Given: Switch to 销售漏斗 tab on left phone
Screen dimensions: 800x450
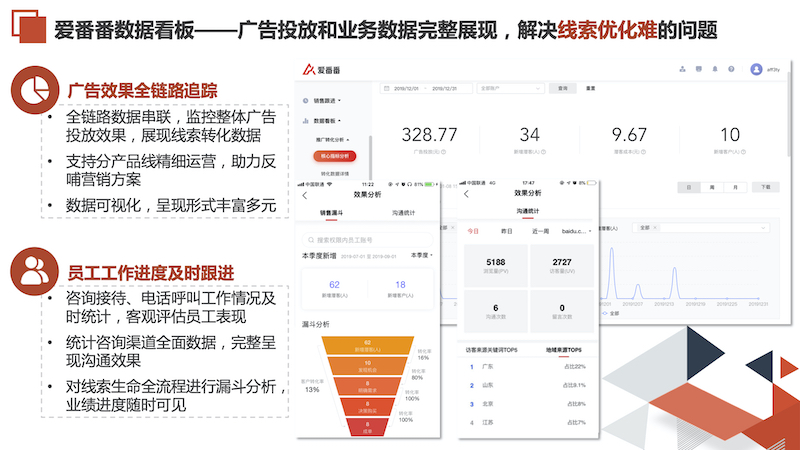Looking at the screenshot, I should tap(331, 213).
